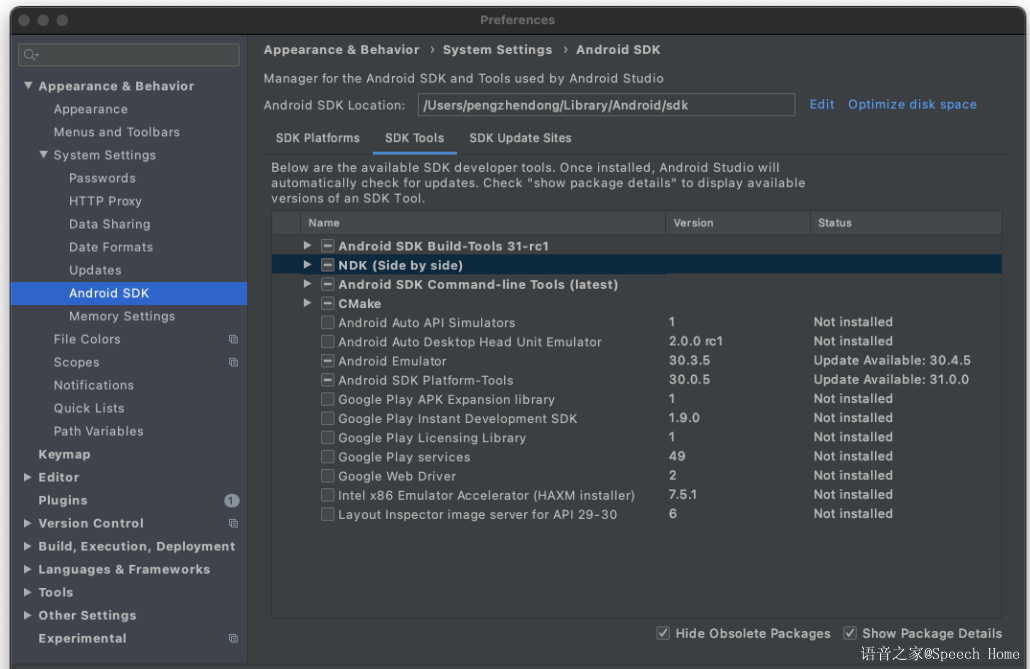The image size is (1030, 669).
Task: Click the Edit link for SDK location
Action: [822, 104]
